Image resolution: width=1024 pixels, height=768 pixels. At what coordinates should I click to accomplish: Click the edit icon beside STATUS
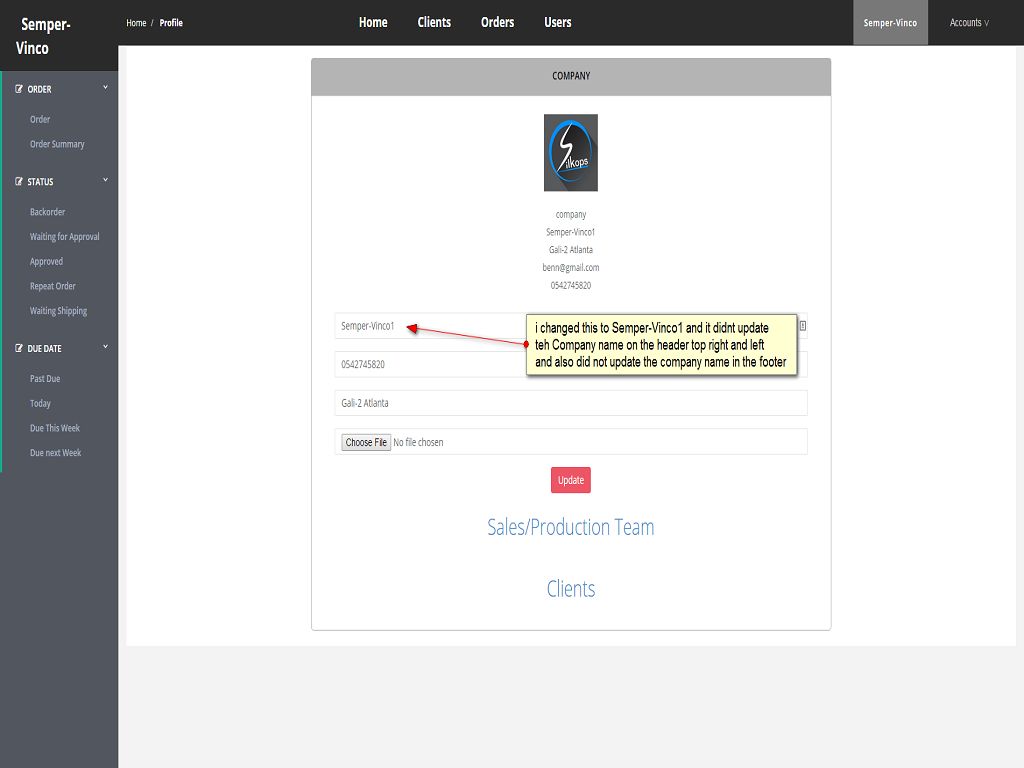click(x=19, y=182)
